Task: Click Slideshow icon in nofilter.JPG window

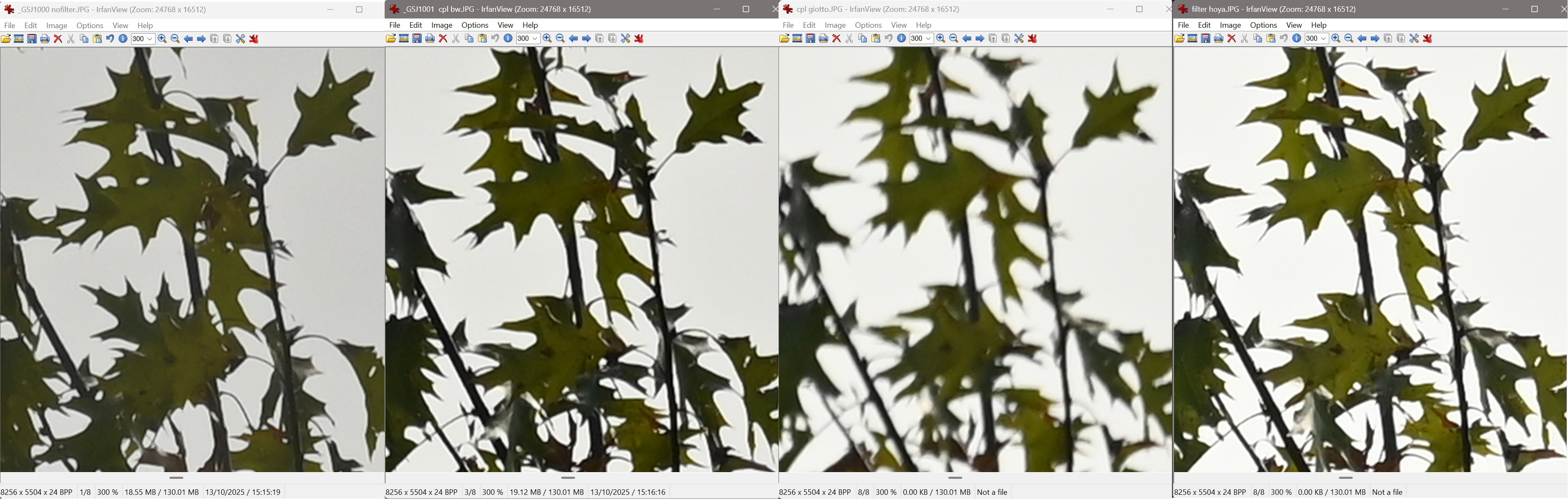Action: 19,39
